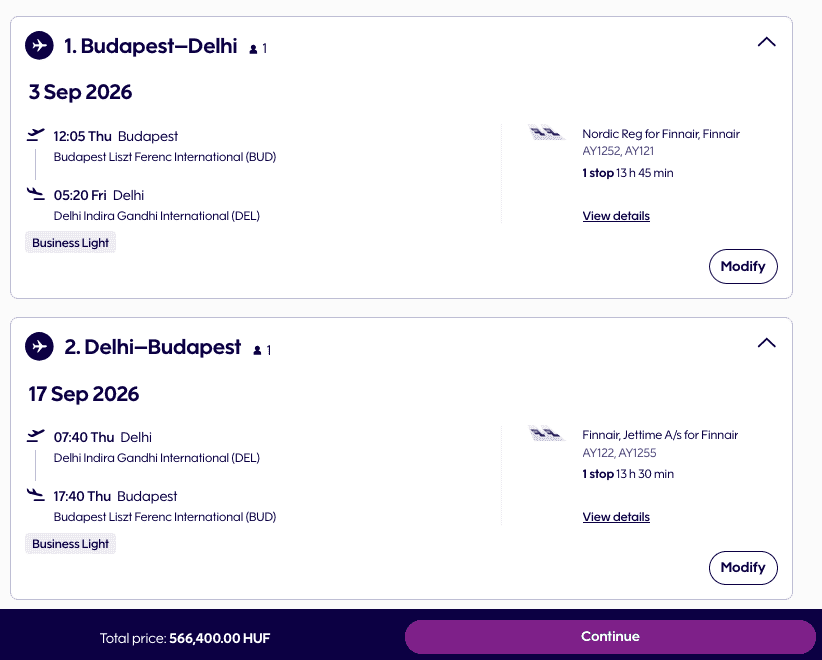Modify the Delhi–Budapest return flight
This screenshot has width=822, height=660.
743,567
